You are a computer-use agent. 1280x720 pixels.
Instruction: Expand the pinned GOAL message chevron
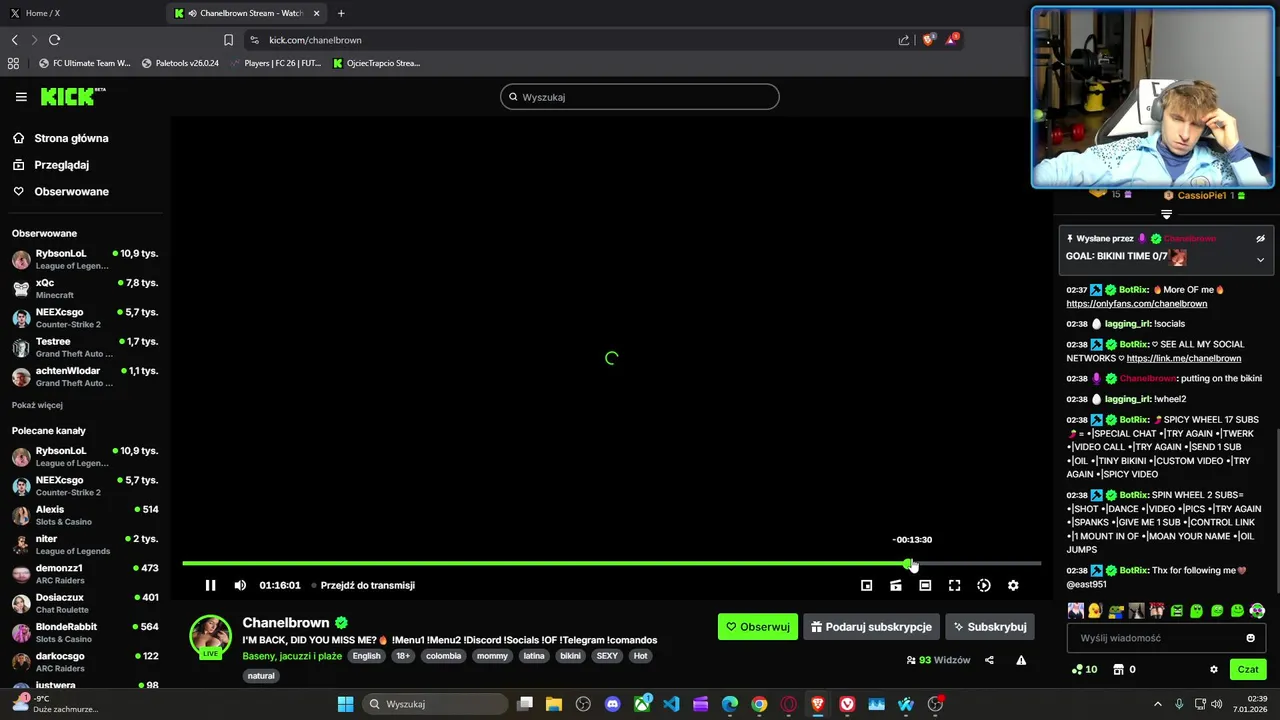(1260, 260)
